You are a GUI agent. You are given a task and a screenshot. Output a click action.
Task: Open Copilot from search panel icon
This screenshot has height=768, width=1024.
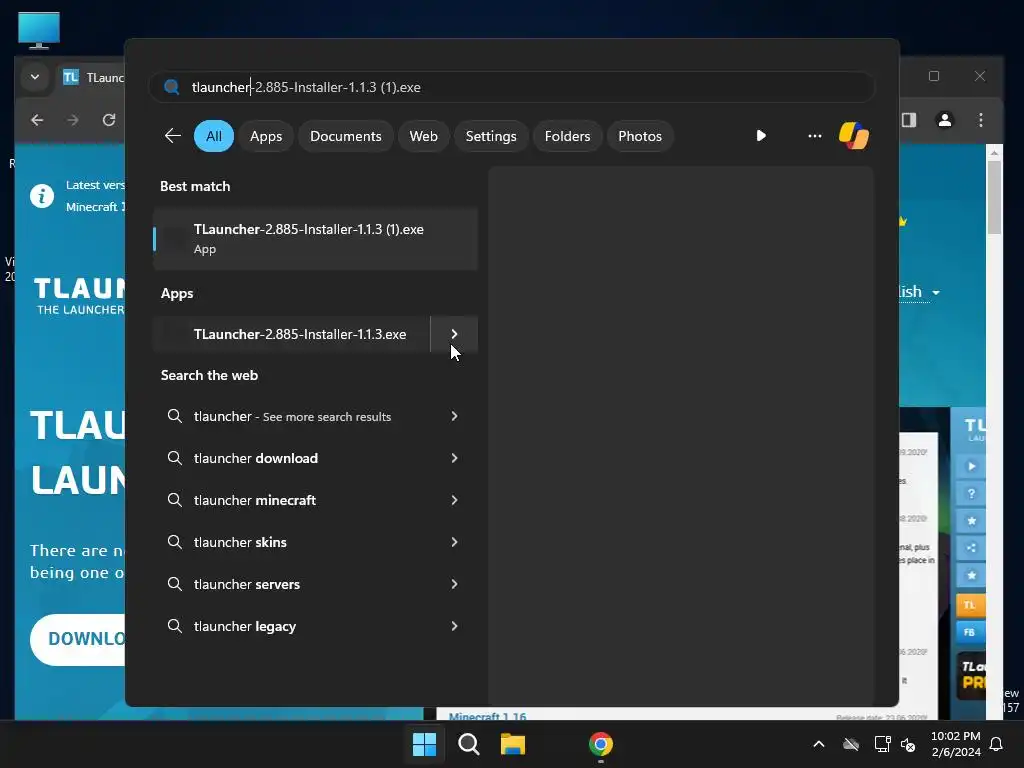[854, 136]
